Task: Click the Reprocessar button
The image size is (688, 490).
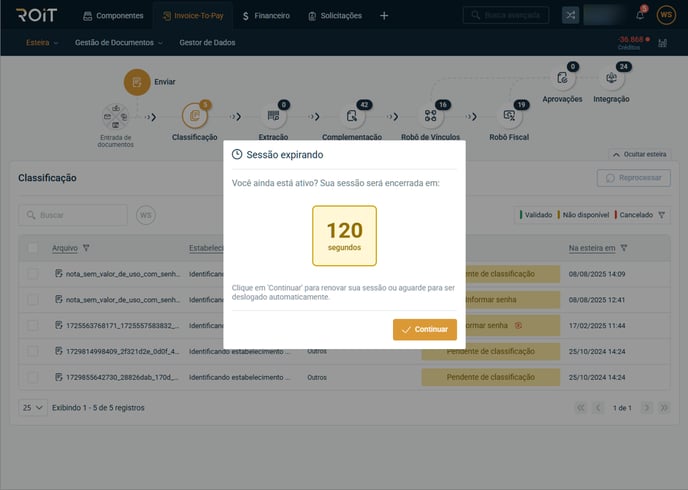Action: click(633, 177)
